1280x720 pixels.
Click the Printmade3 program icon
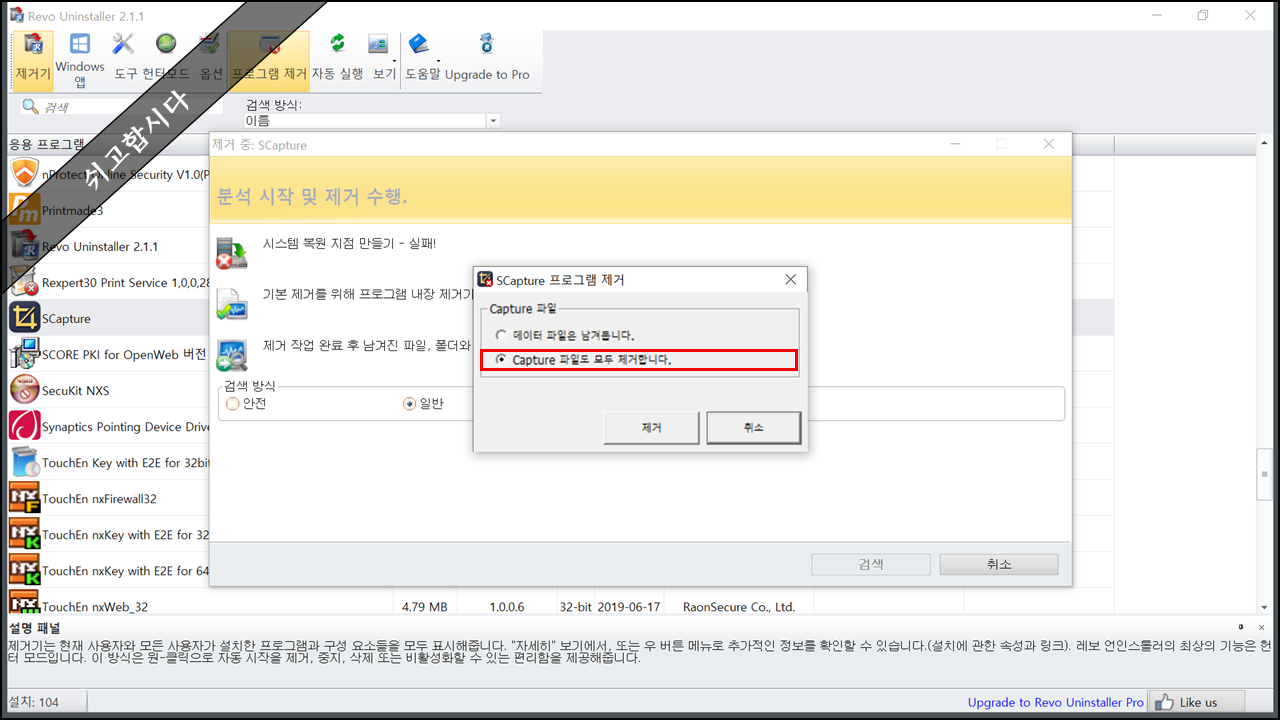tap(25, 210)
